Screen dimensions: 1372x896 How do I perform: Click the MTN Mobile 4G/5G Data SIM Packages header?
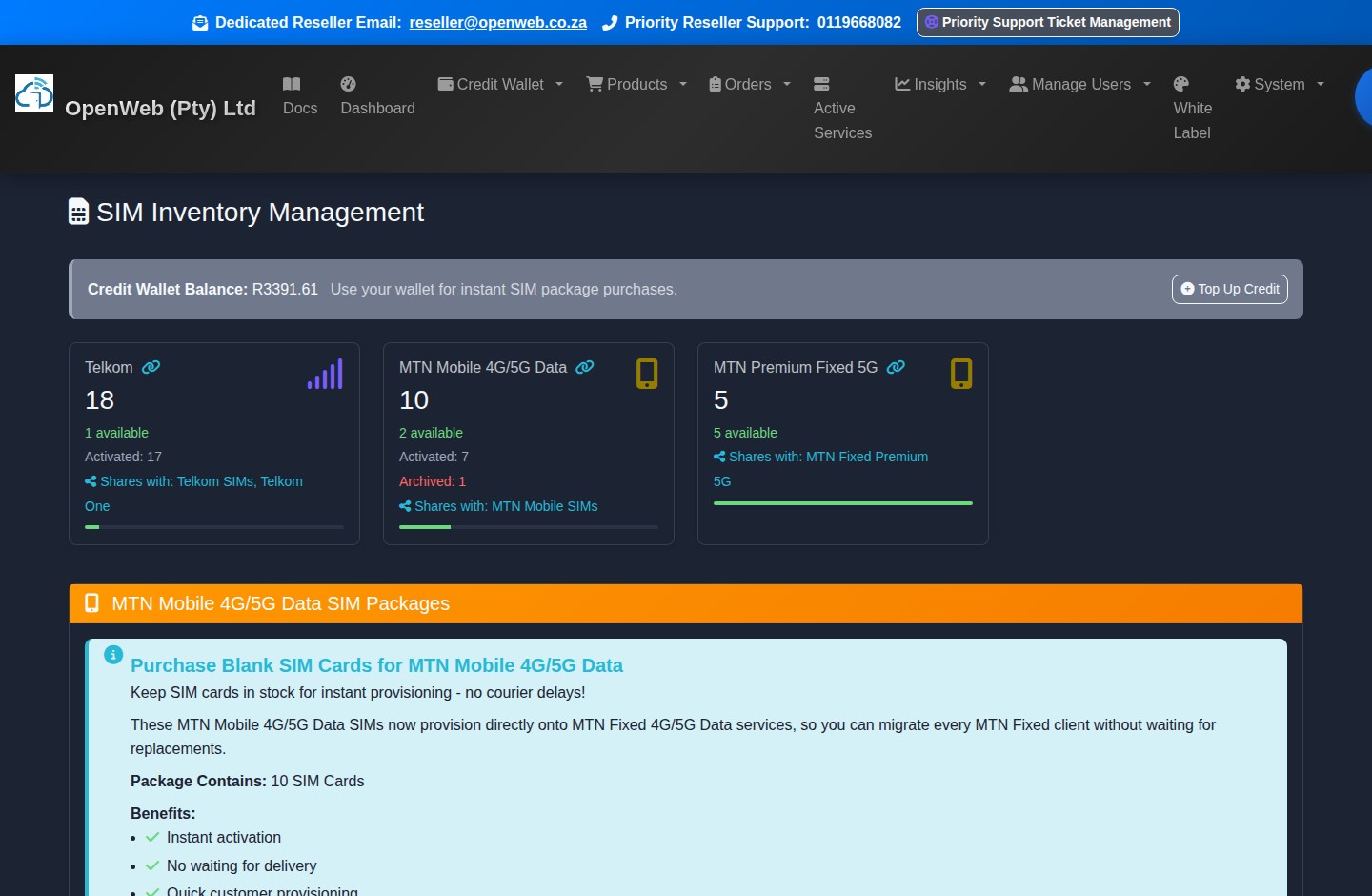[x=686, y=603]
